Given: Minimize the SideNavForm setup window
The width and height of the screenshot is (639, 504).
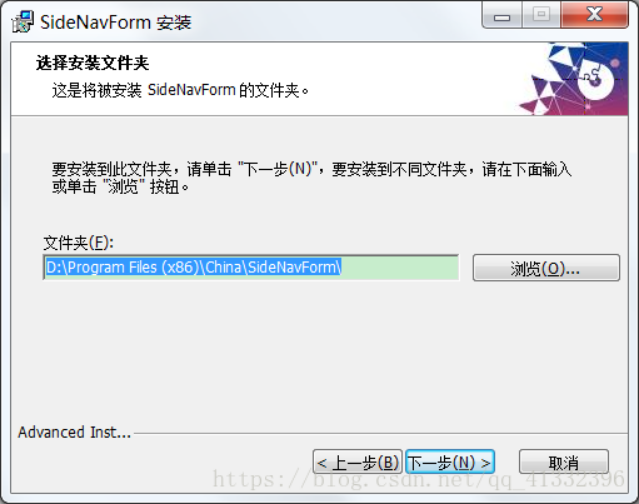Looking at the screenshot, I should (502, 15).
